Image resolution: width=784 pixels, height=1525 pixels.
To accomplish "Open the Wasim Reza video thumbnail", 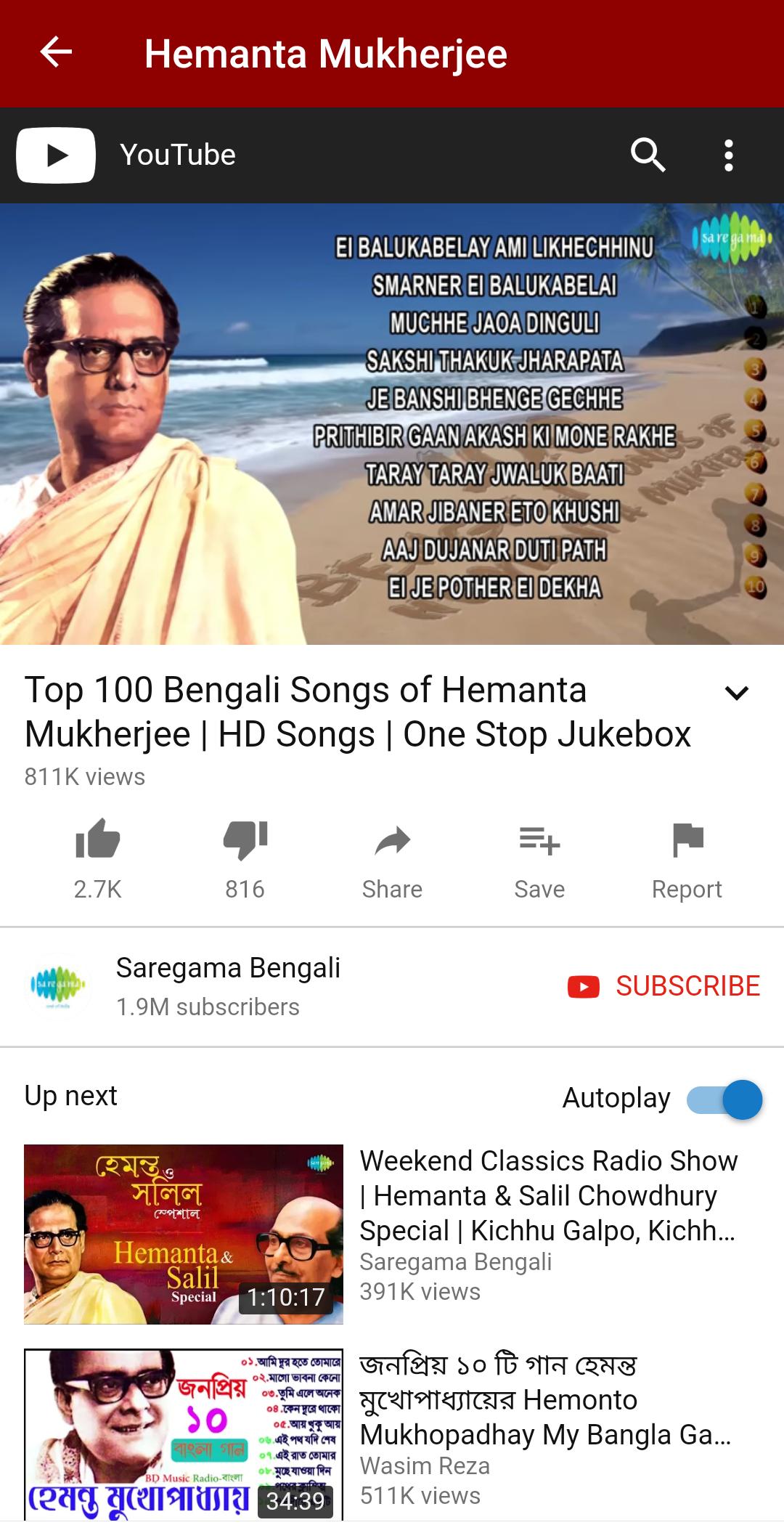I will tap(184, 1435).
